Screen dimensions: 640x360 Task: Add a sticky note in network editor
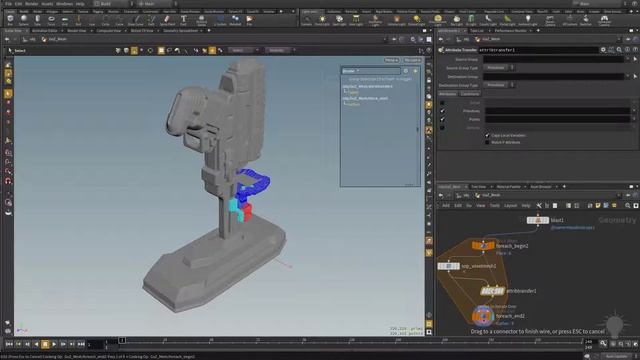pos(598,206)
